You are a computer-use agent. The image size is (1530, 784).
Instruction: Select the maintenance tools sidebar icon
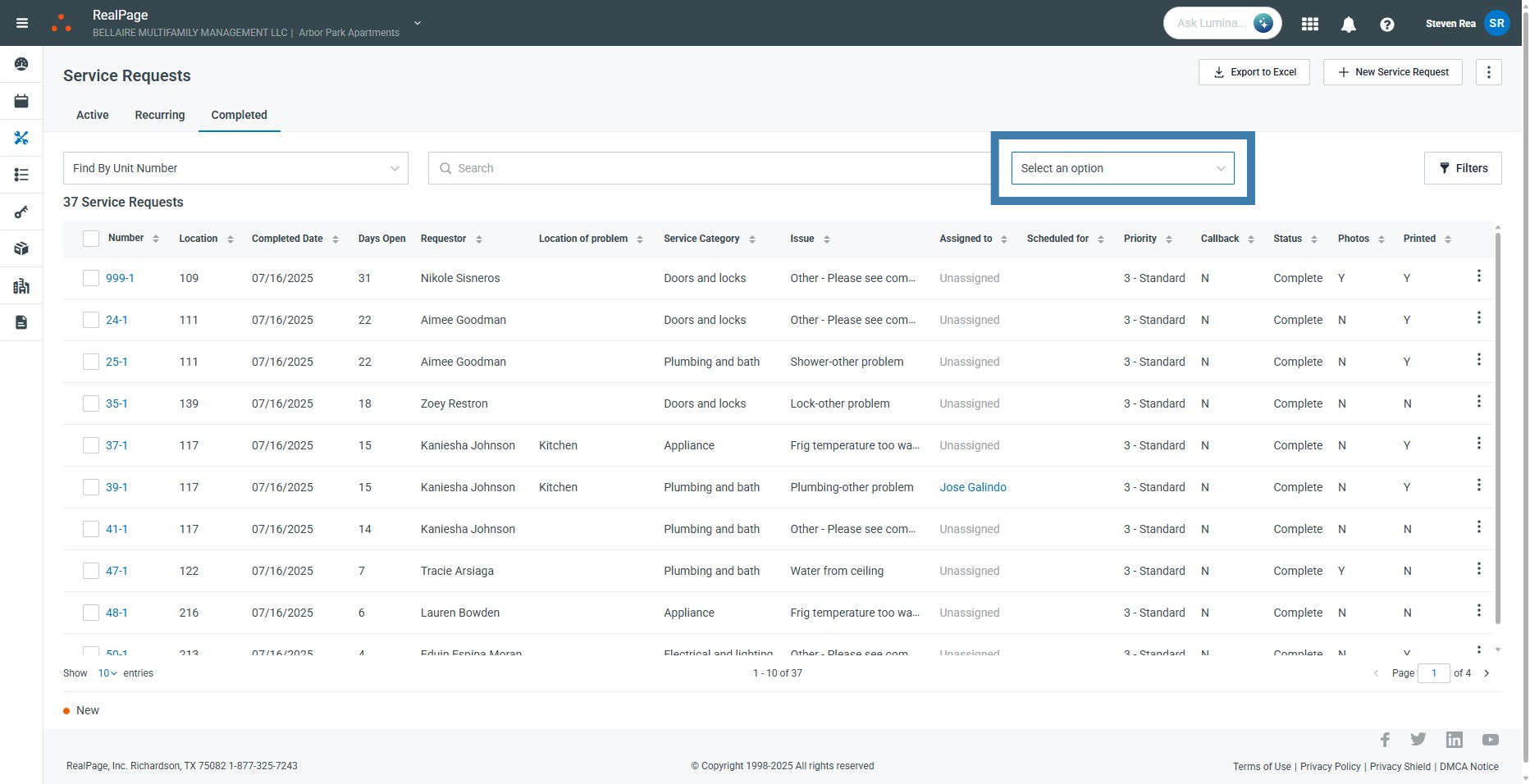tap(21, 138)
